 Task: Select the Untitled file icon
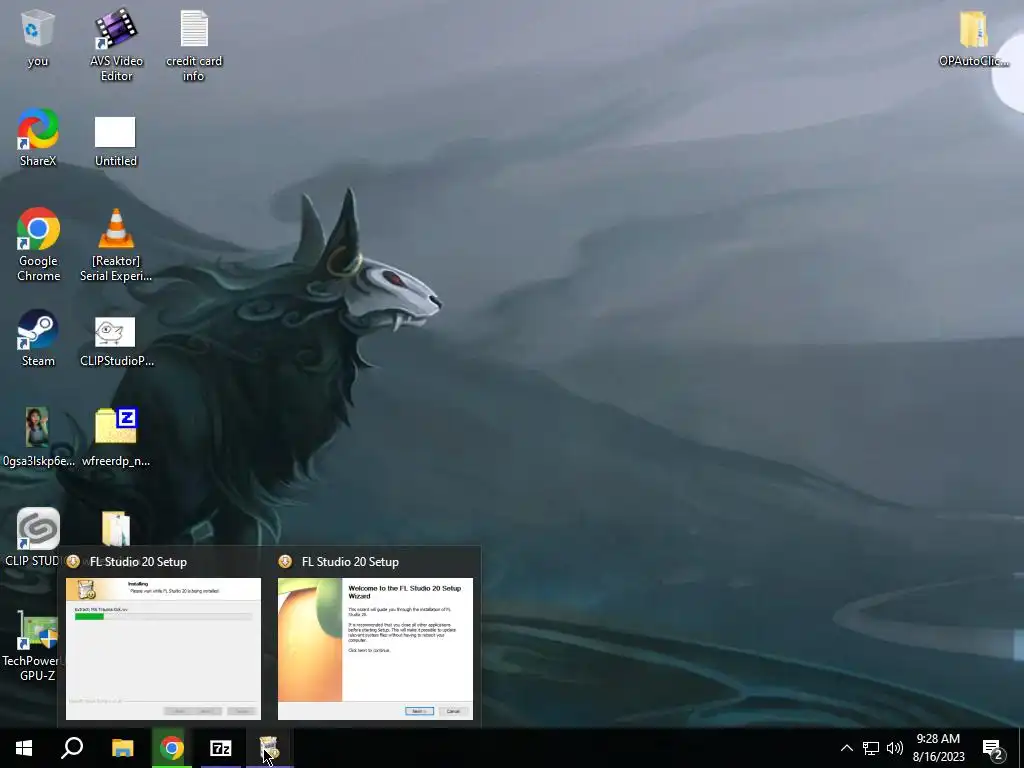[x=116, y=141]
